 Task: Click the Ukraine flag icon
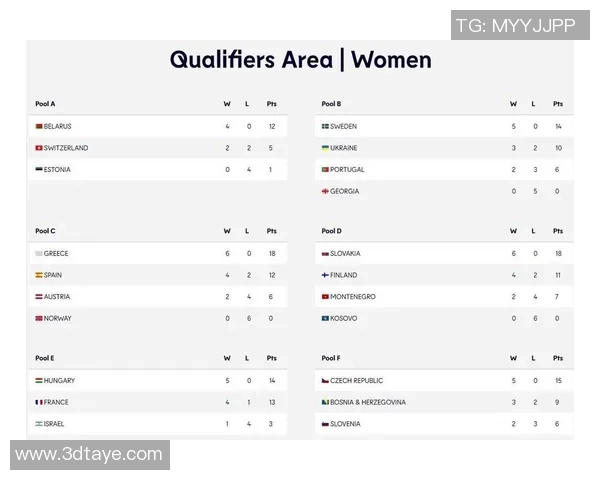[325, 148]
